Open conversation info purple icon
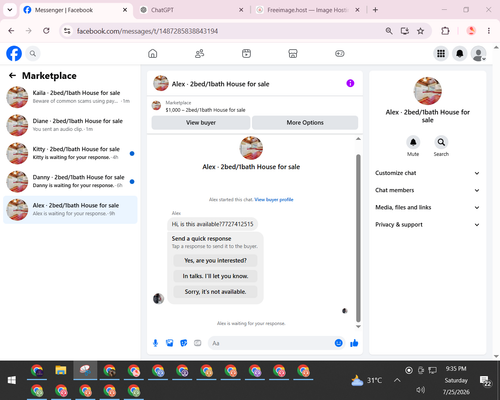Image resolution: width=500 pixels, height=400 pixels. (350, 83)
